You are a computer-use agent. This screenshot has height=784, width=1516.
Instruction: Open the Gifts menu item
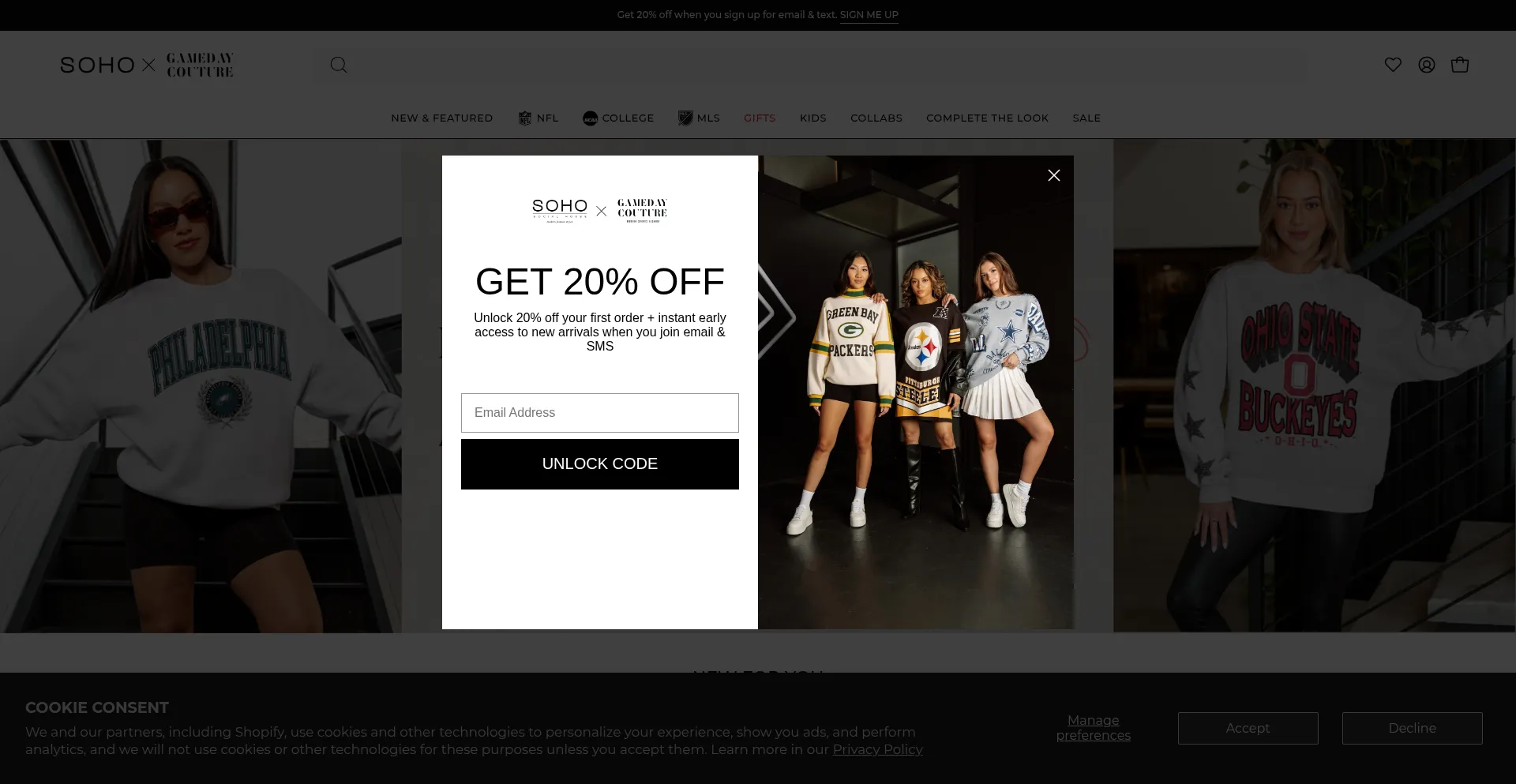(x=760, y=118)
